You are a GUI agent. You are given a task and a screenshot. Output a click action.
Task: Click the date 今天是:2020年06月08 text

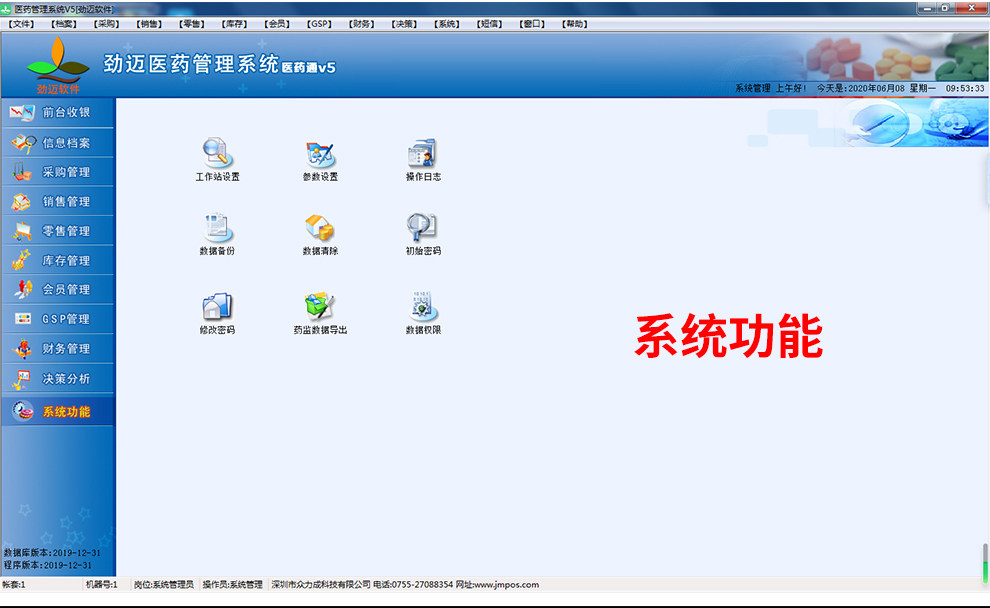pos(861,88)
